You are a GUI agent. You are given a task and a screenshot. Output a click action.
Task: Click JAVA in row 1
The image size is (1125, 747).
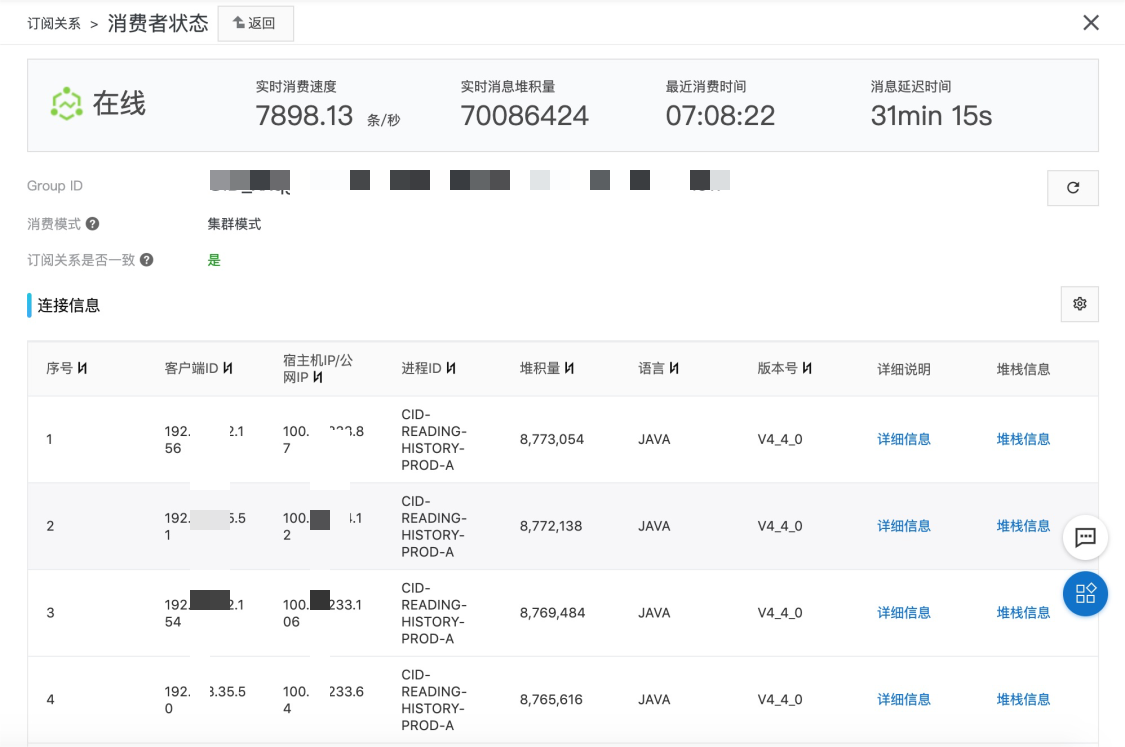[654, 439]
